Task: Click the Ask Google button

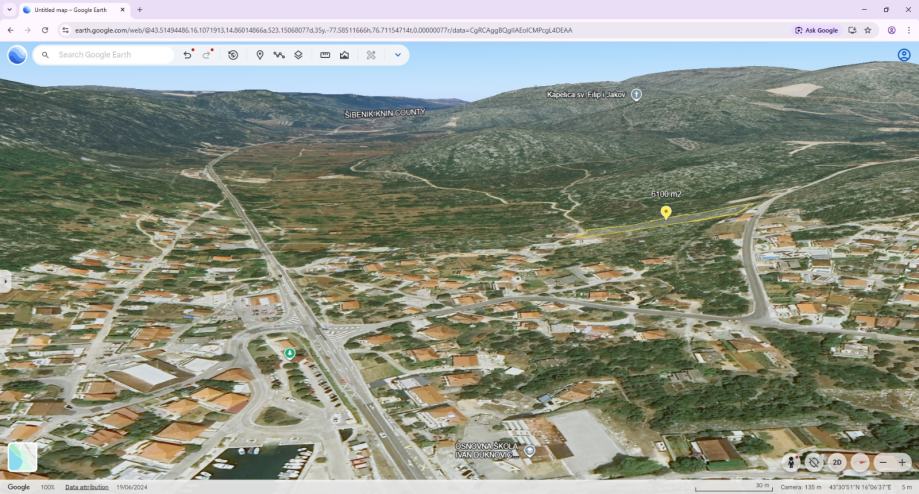Action: 817,30
